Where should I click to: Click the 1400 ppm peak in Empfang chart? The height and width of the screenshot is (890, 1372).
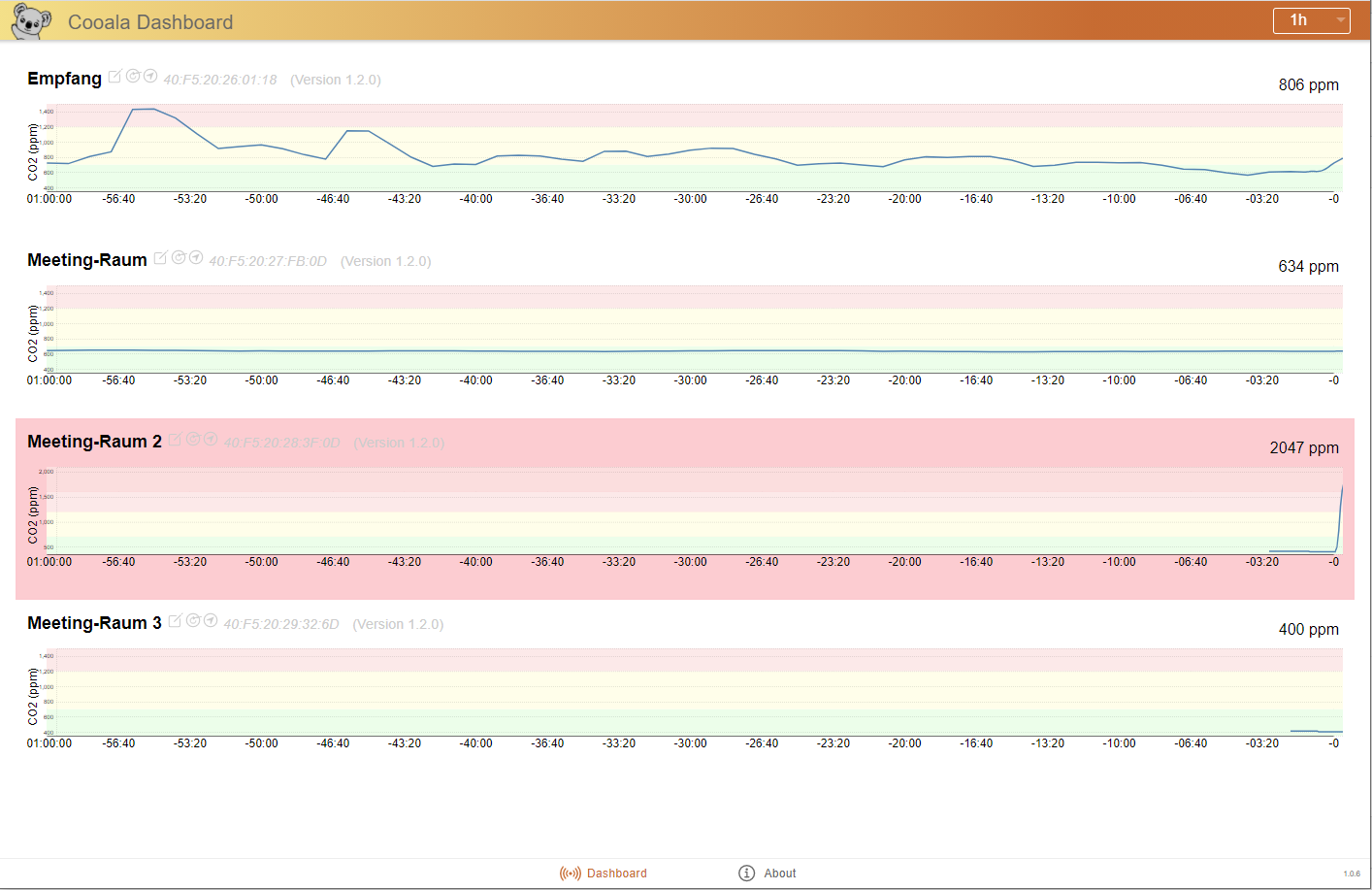click(144, 110)
